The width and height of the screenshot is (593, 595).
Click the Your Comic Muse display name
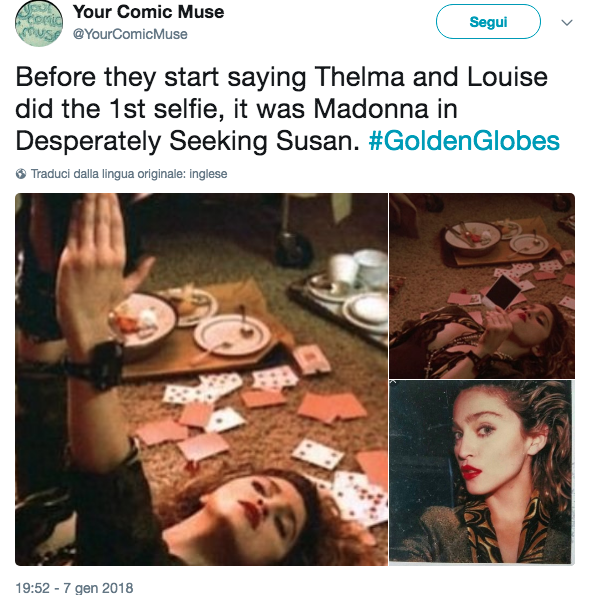[148, 12]
